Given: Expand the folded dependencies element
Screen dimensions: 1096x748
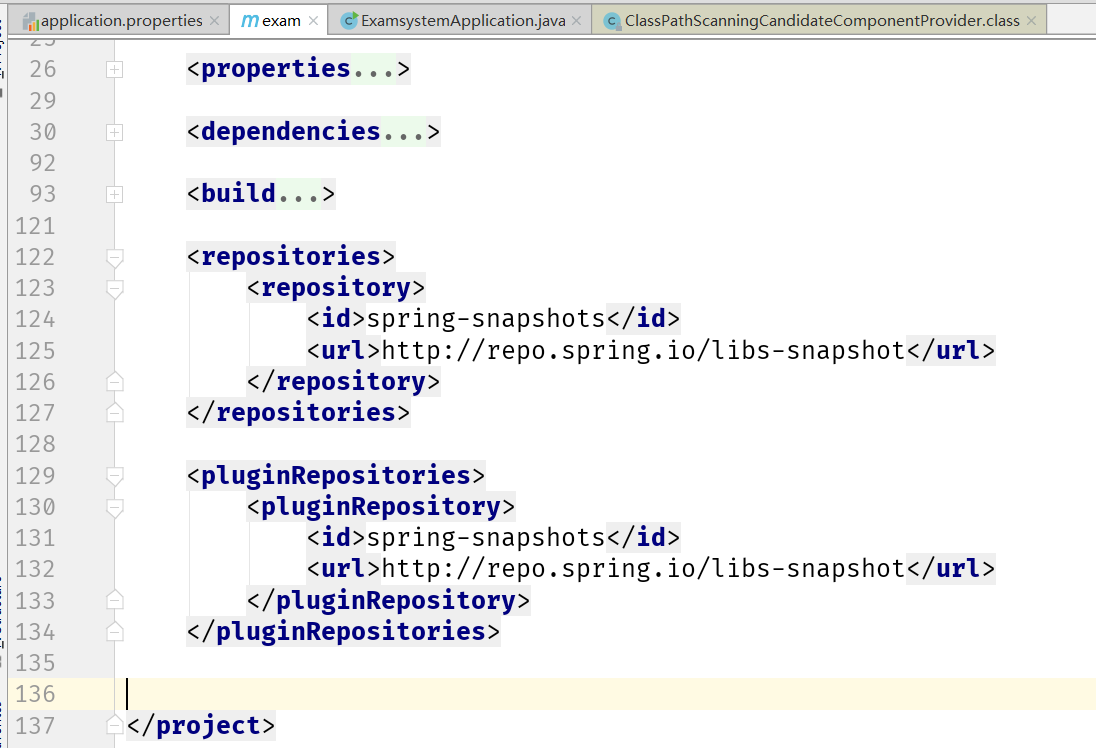Looking at the screenshot, I should (114, 131).
